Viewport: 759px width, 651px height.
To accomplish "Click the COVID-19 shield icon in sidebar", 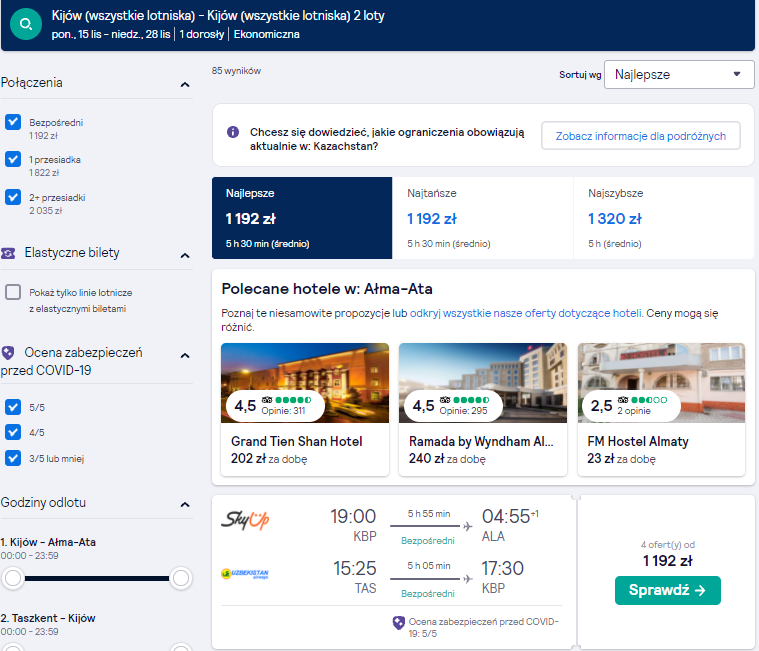I will coord(8,353).
